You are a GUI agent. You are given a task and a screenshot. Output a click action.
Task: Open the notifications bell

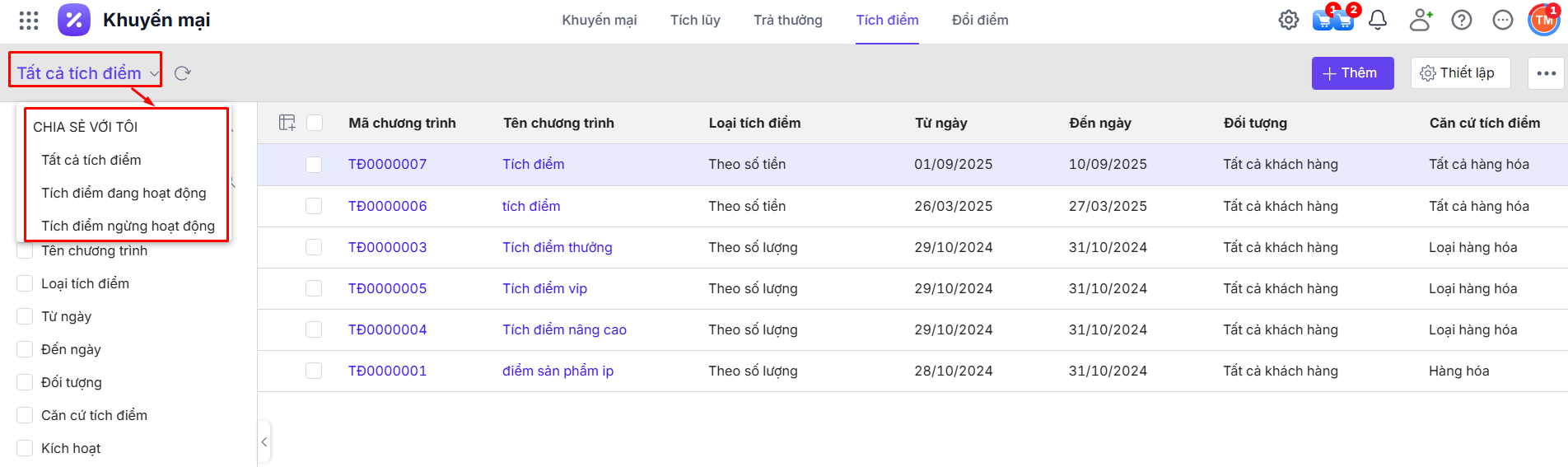coord(1378,21)
